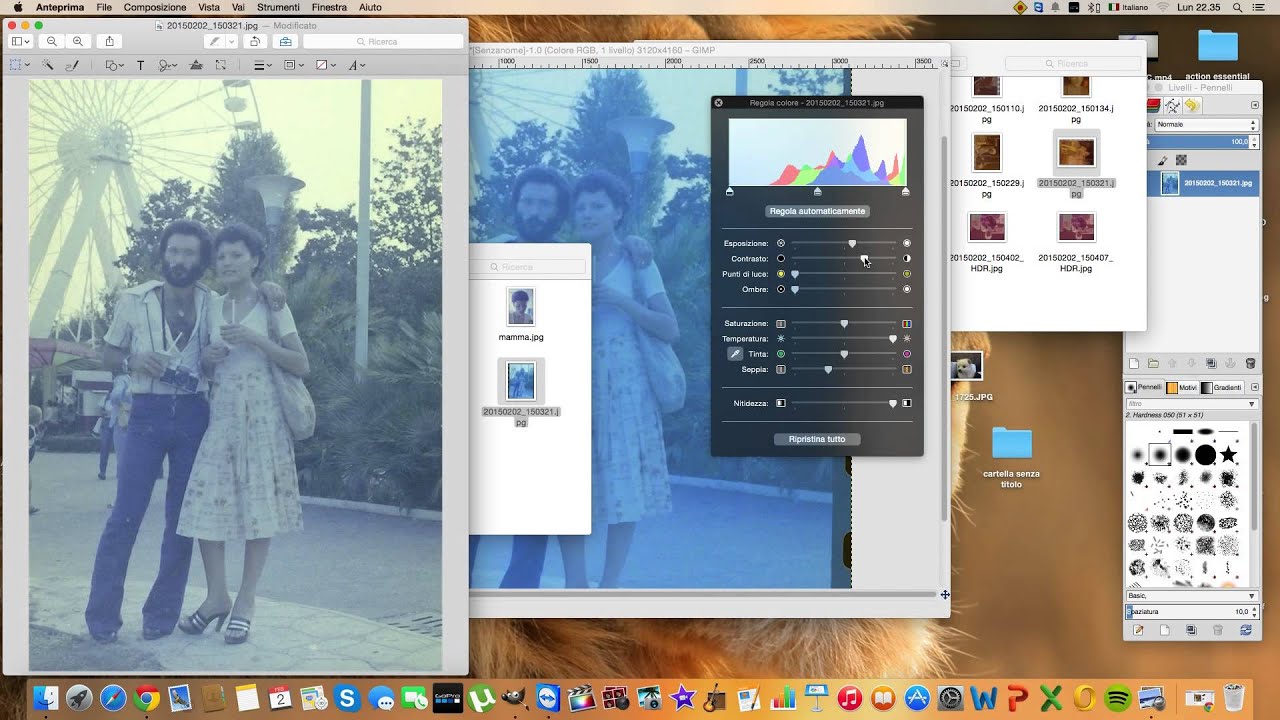Open the border color dropdown

pyautogui.click(x=293, y=65)
